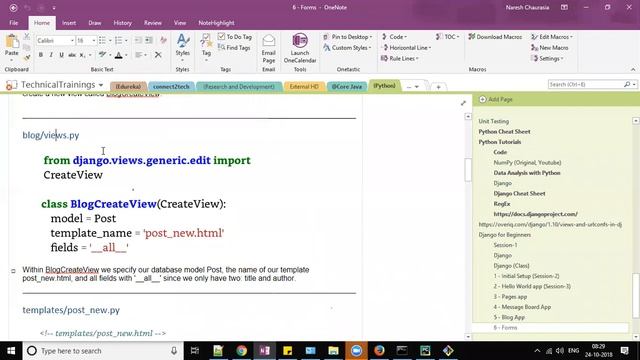This screenshot has height=360, width=640.
Task: Click the page list scrollbar
Action: click(x=636, y=295)
